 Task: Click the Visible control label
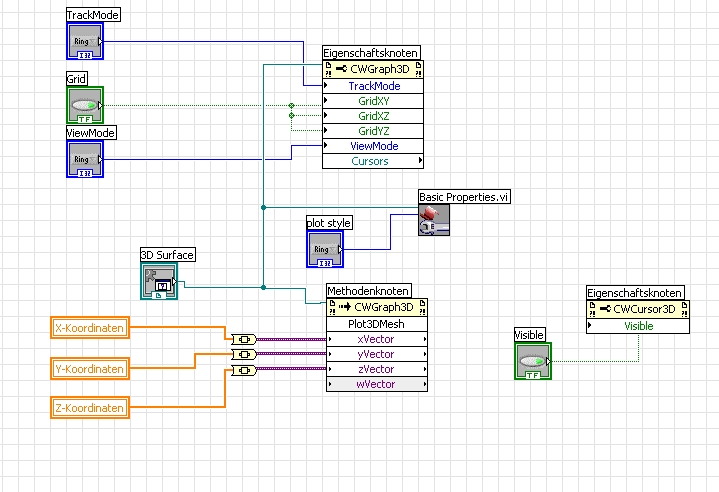point(530,335)
